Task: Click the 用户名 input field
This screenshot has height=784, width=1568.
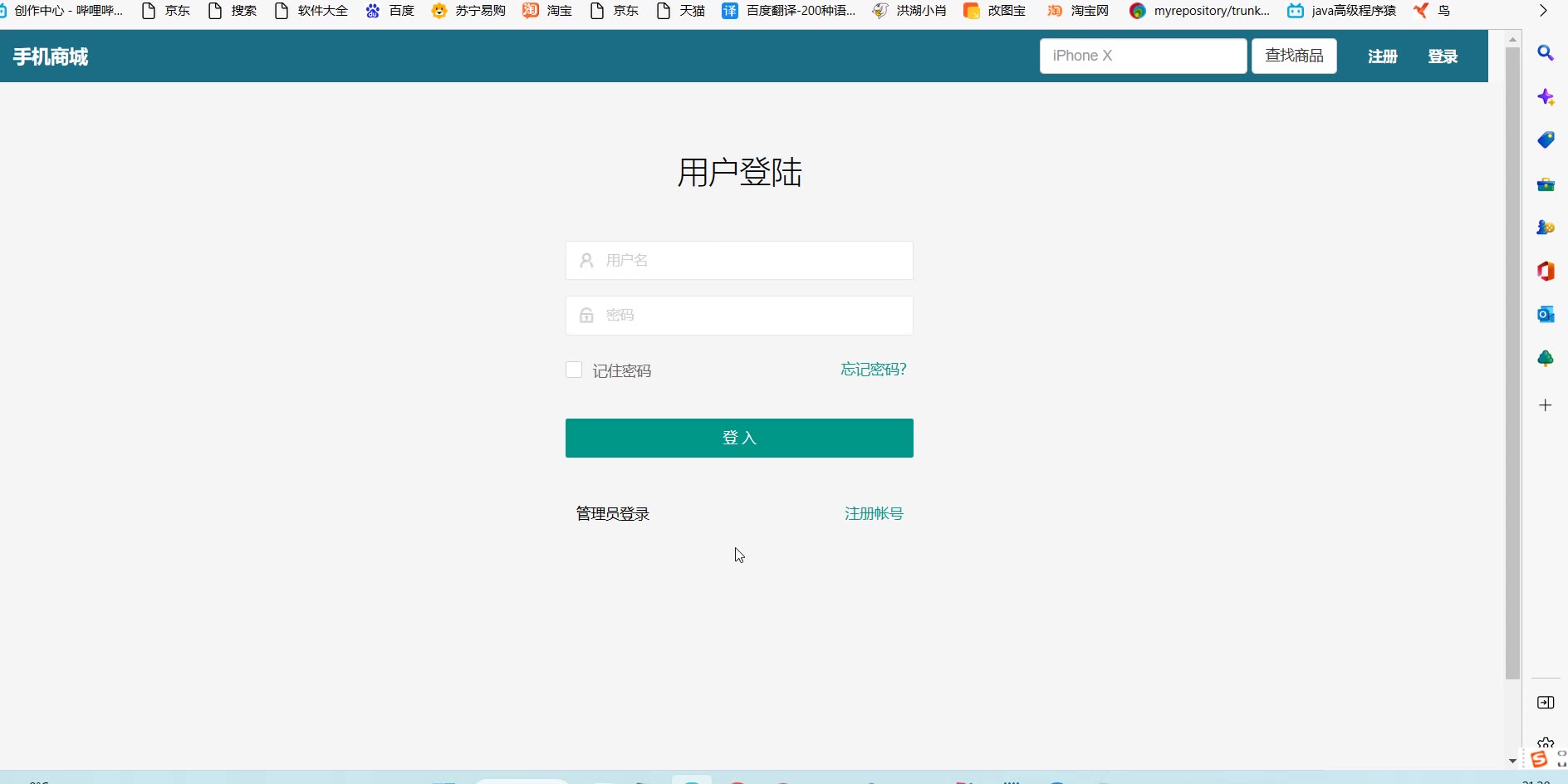Action: pyautogui.click(x=739, y=261)
